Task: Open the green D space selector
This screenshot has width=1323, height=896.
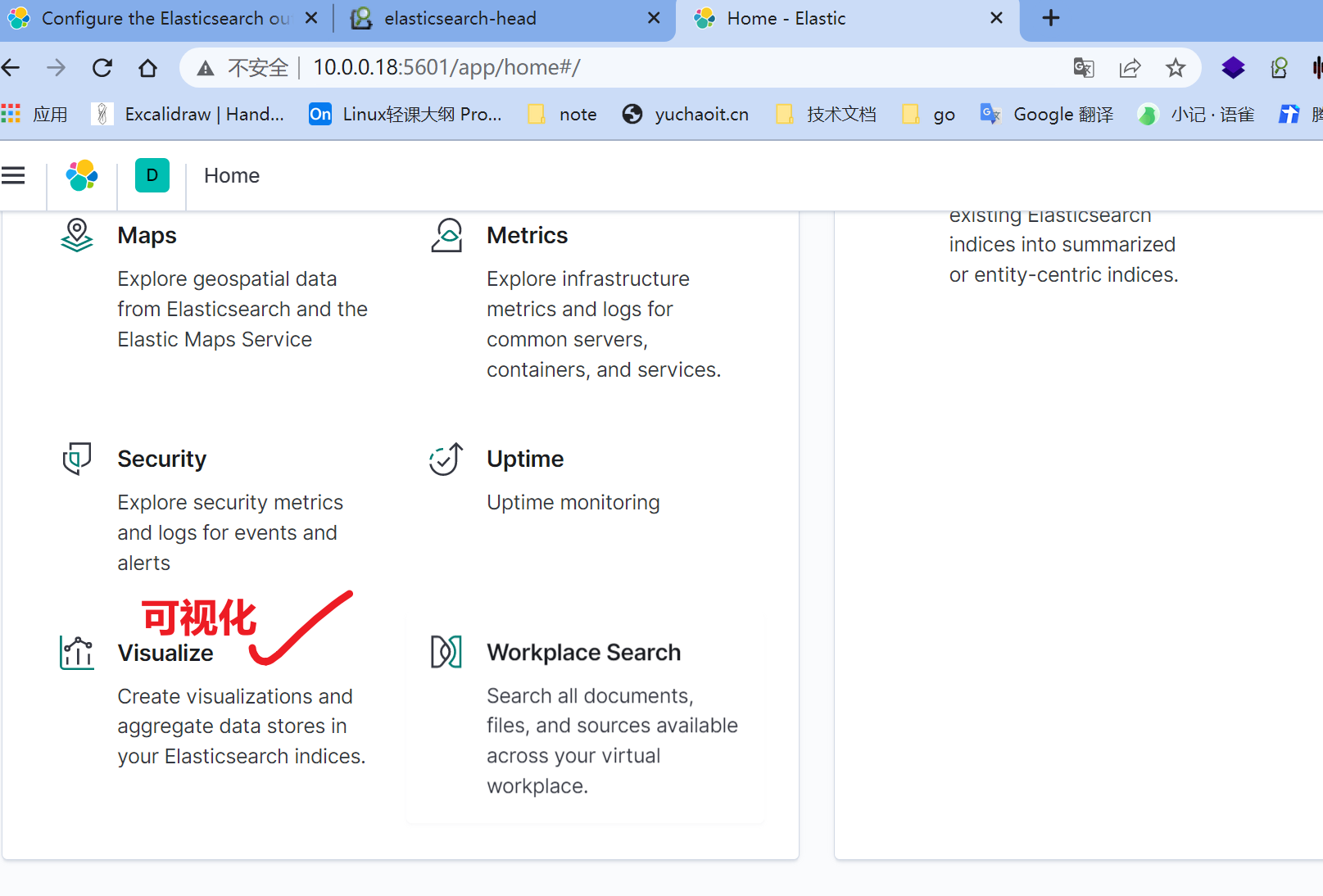Action: 152,175
